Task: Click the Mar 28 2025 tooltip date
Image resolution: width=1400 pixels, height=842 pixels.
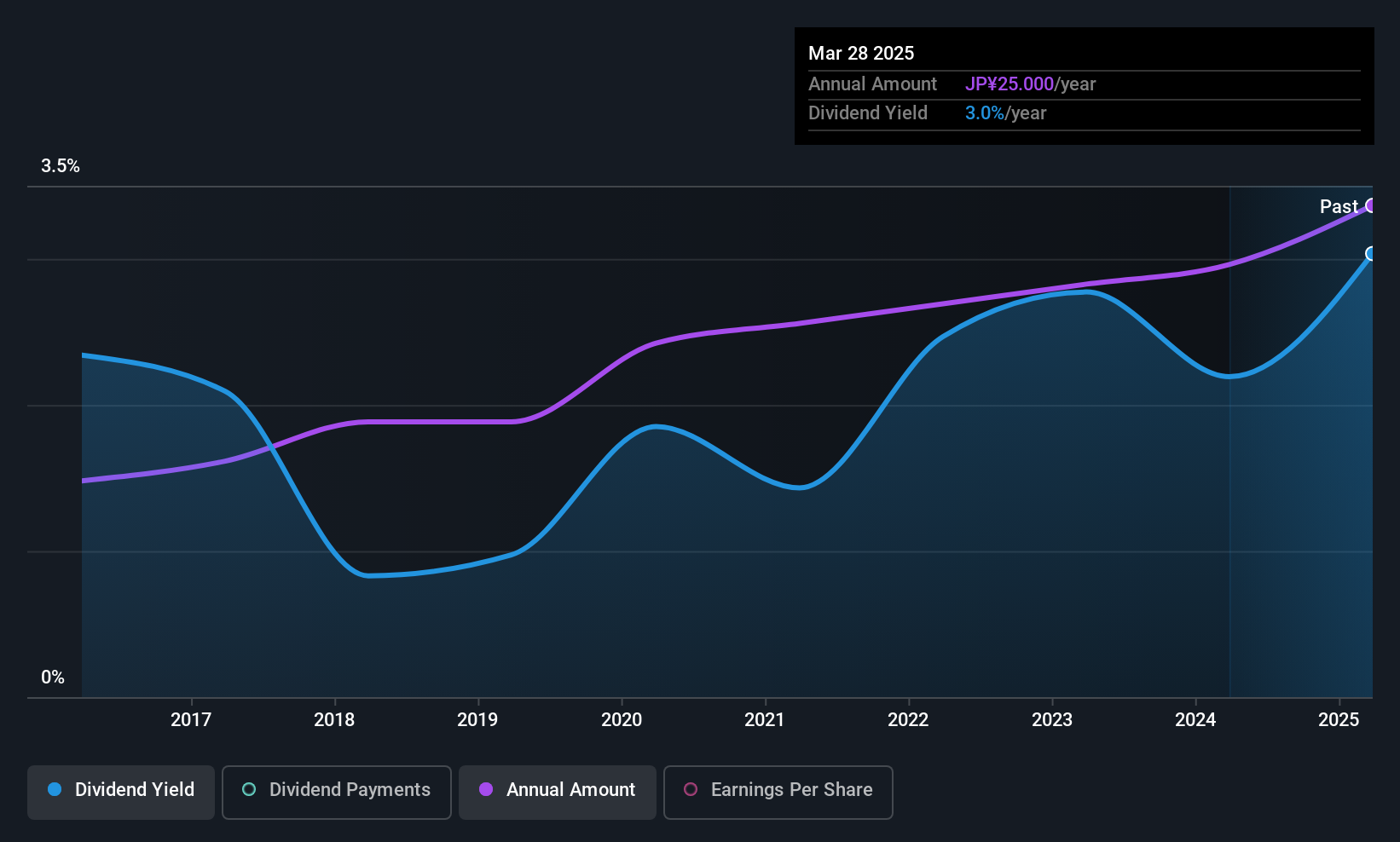Action: point(861,54)
